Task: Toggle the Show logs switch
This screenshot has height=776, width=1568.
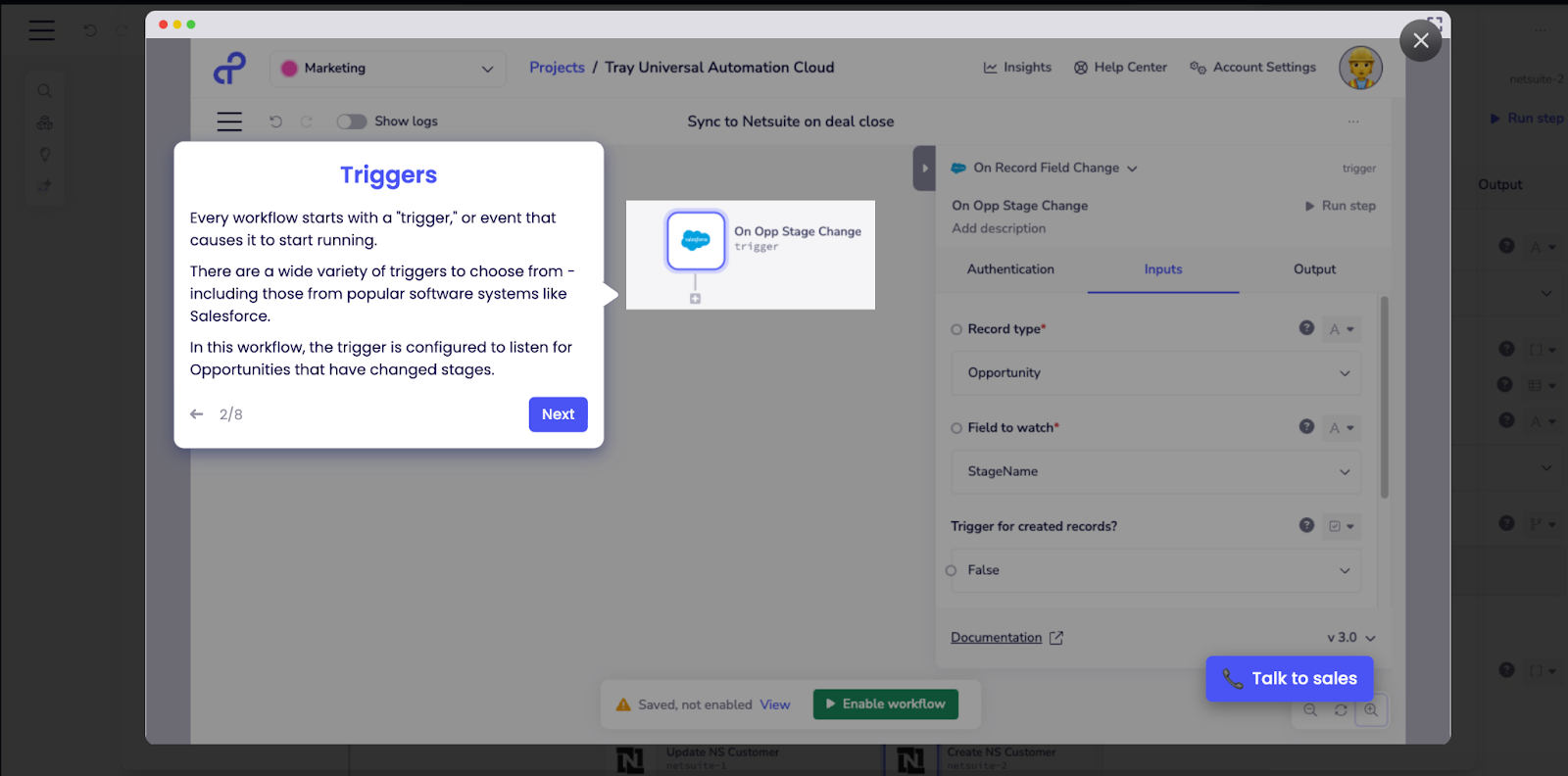Action: pyautogui.click(x=352, y=121)
